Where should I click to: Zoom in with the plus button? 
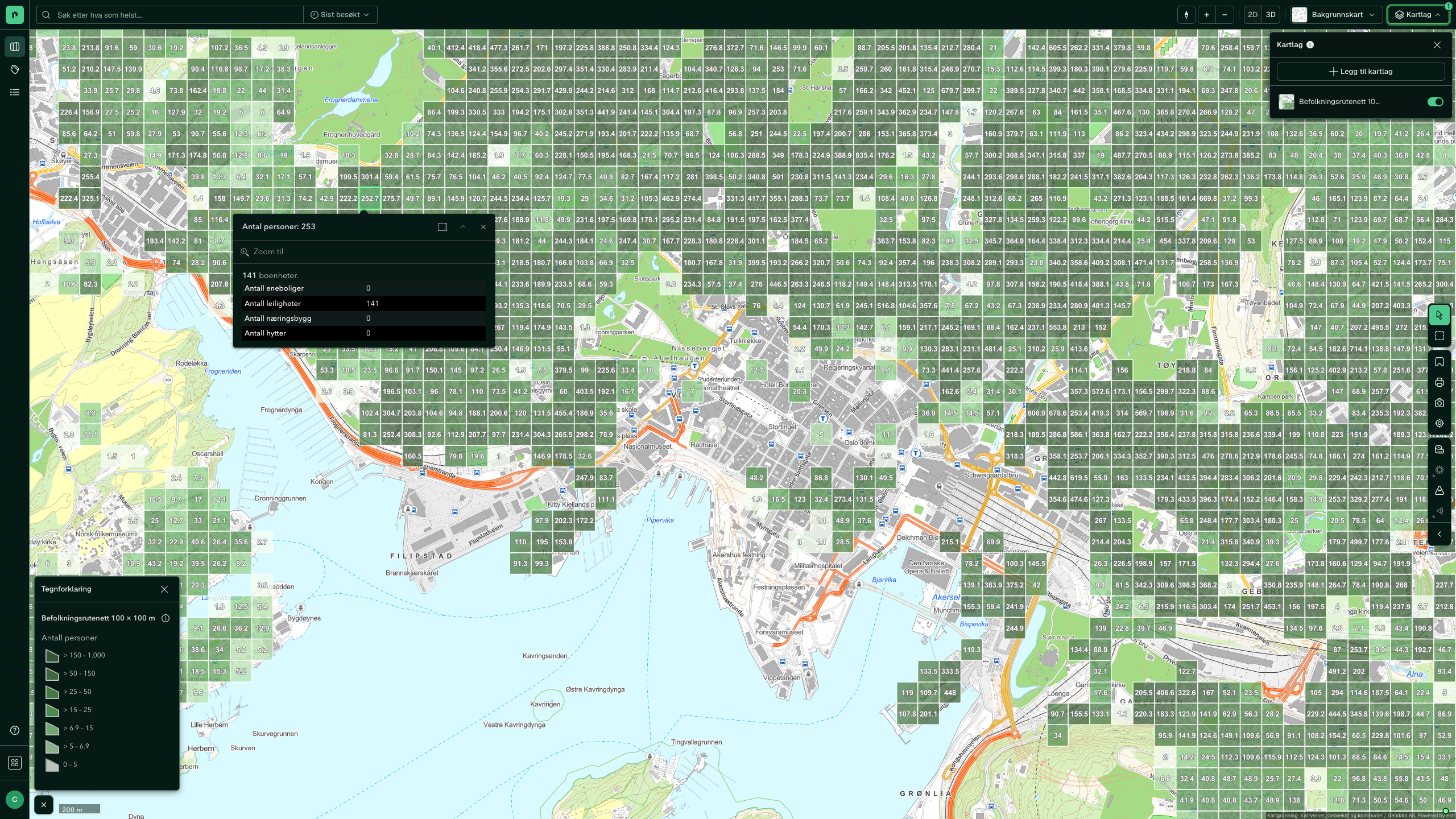1206,15
